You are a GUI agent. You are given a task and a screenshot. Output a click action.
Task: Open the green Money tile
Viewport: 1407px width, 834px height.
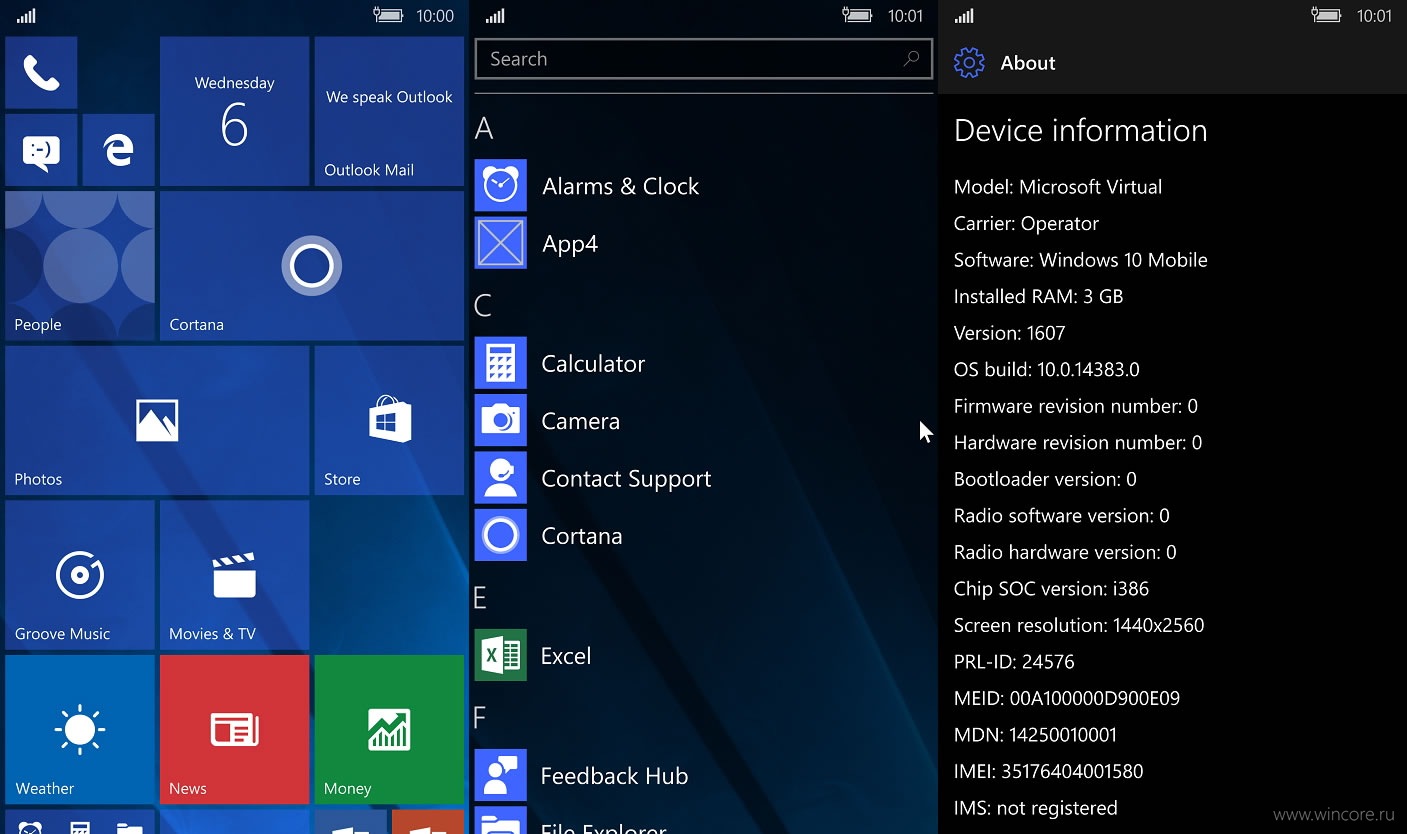pyautogui.click(x=389, y=730)
